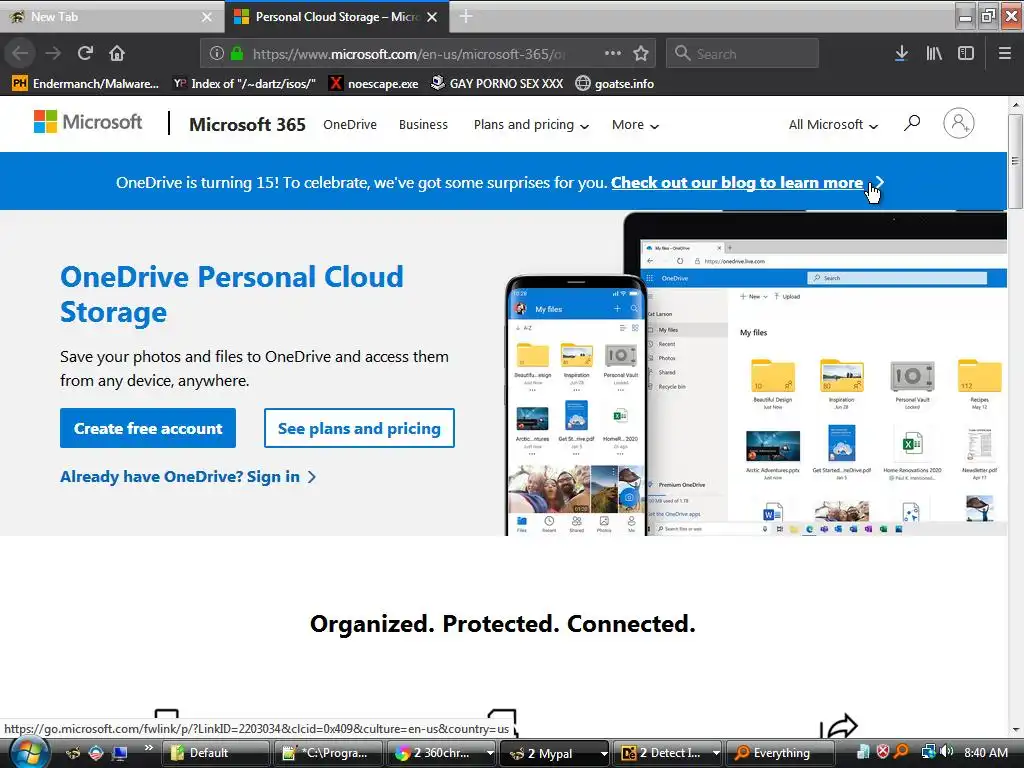The height and width of the screenshot is (768, 1024).
Task: Click the page vertical scrollbar thumb
Action: (x=1016, y=161)
